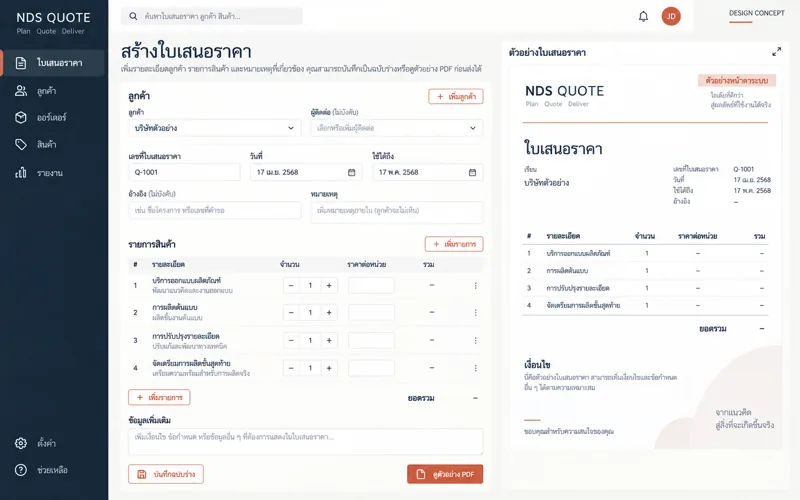Open the JD user avatar
Image resolution: width=800 pixels, height=500 pixels.
[671, 16]
